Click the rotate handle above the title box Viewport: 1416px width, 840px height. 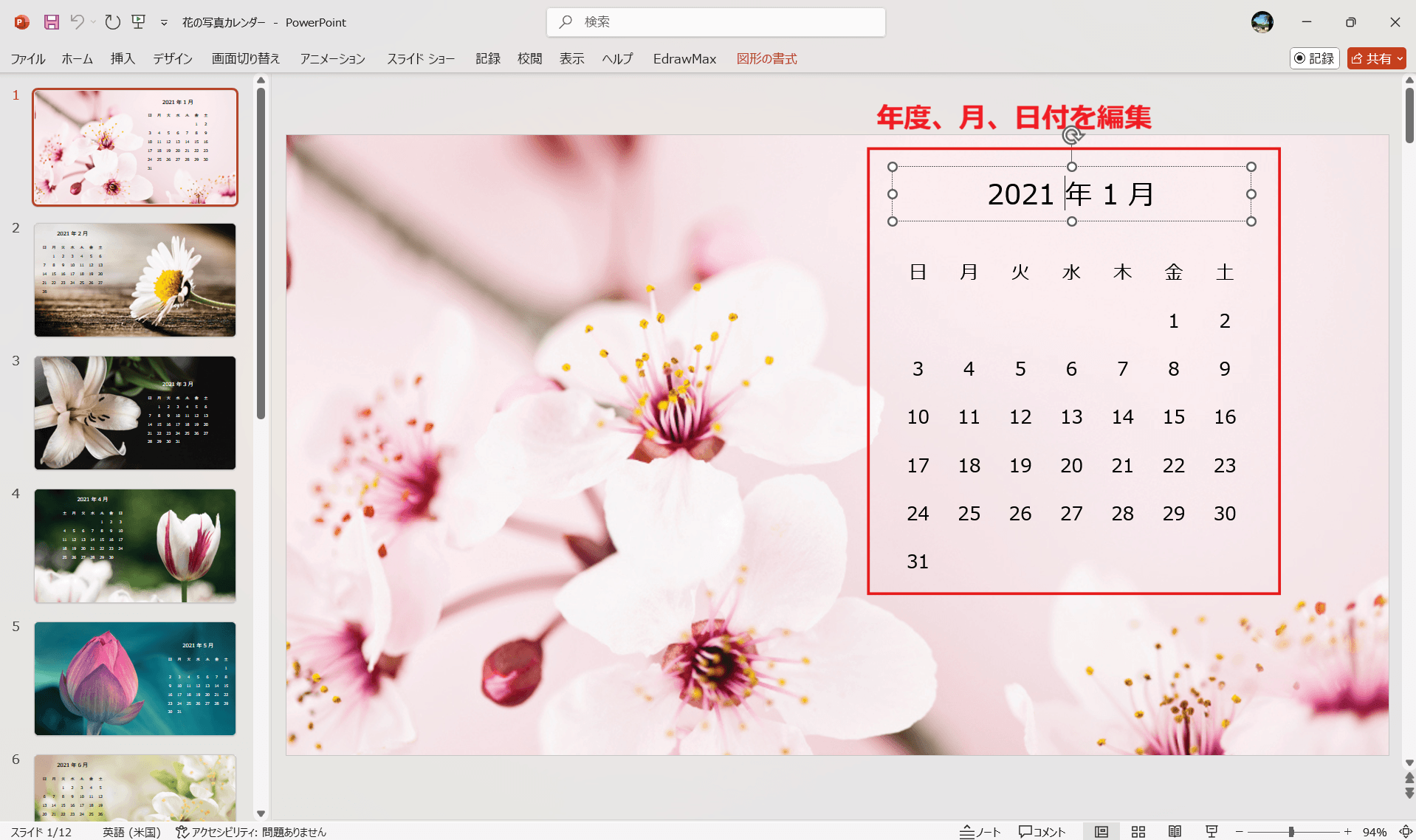pyautogui.click(x=1072, y=135)
